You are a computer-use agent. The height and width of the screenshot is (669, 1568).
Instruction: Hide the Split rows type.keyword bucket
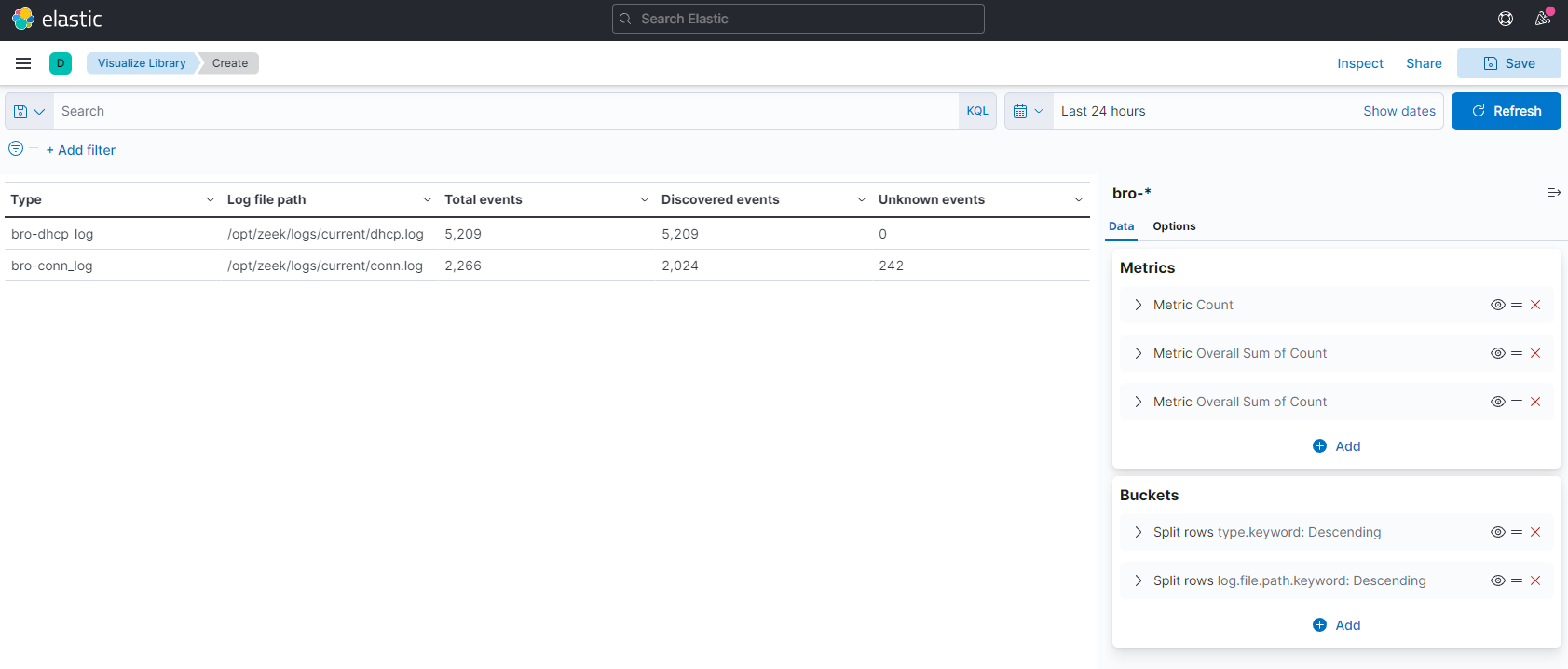tap(1497, 532)
